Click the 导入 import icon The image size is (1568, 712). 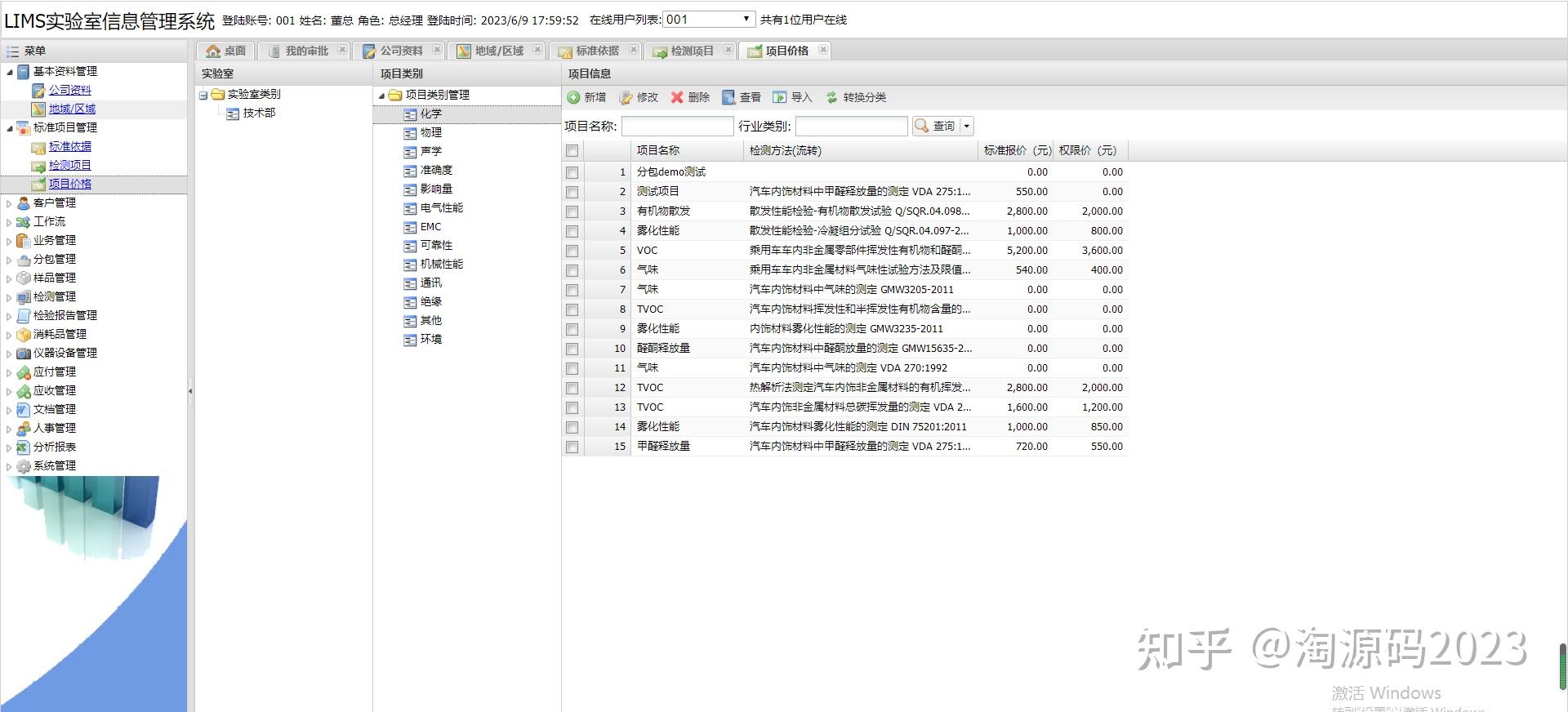(780, 97)
